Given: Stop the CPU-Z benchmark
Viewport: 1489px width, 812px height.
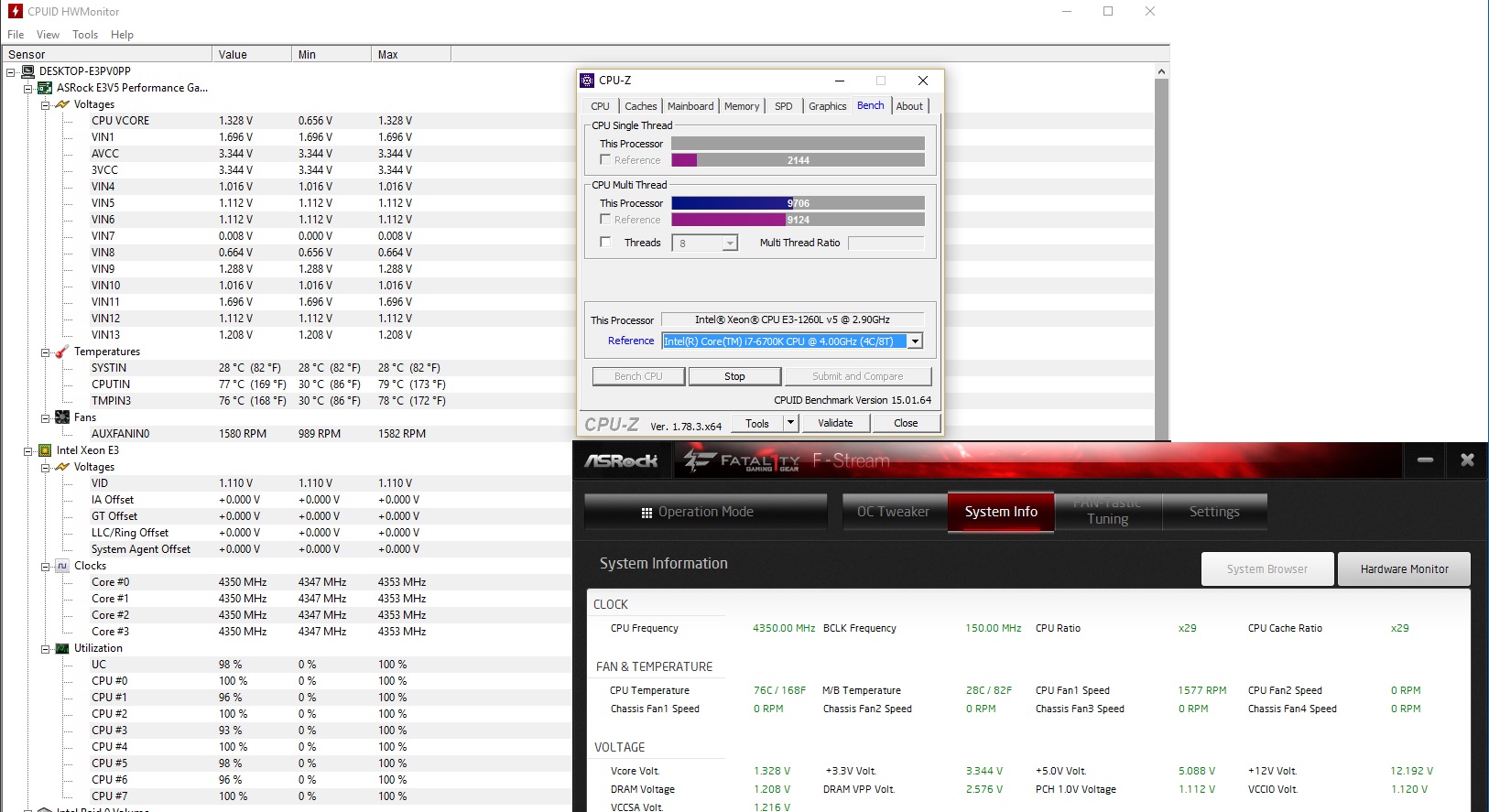Looking at the screenshot, I should (x=734, y=376).
